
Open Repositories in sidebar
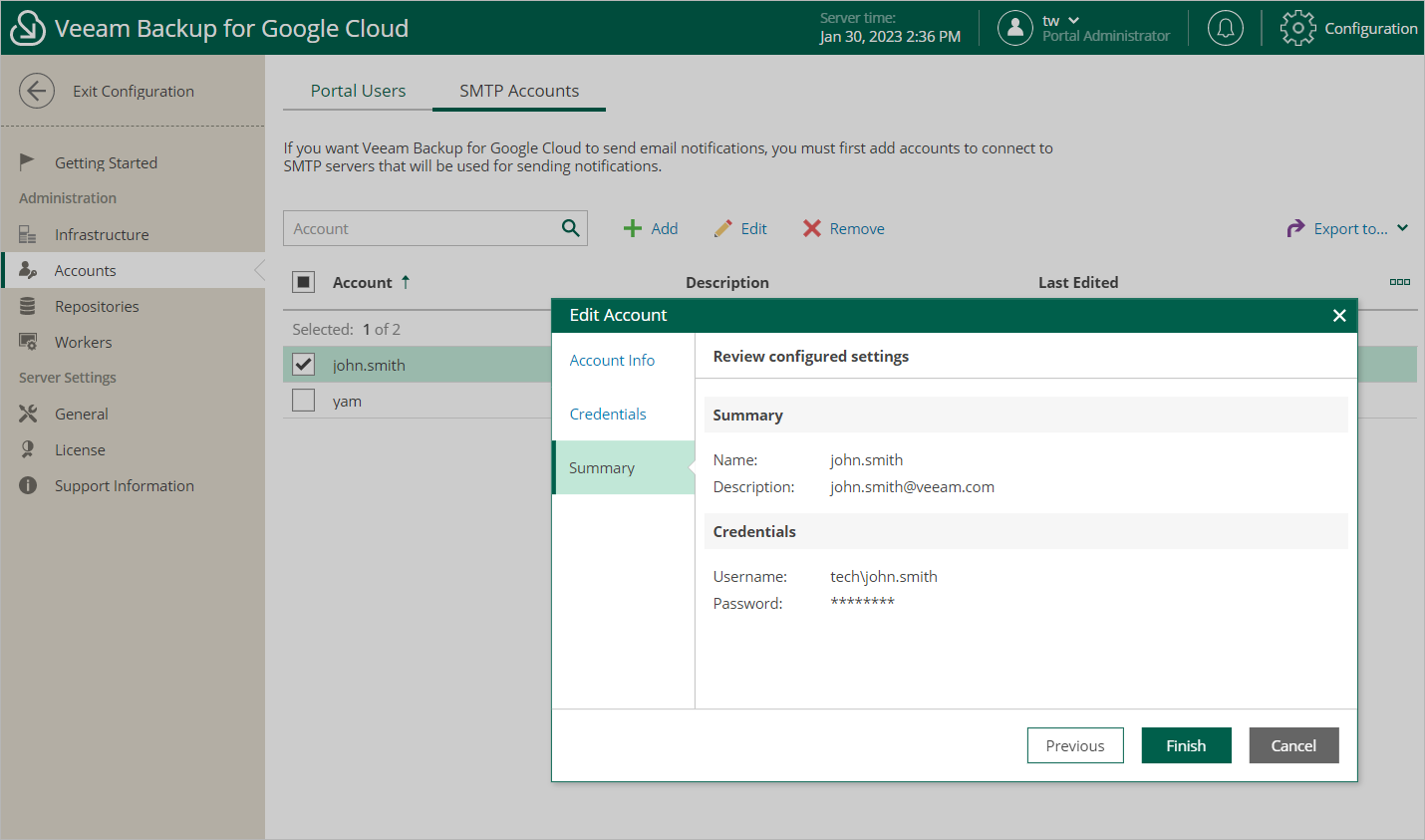[97, 306]
